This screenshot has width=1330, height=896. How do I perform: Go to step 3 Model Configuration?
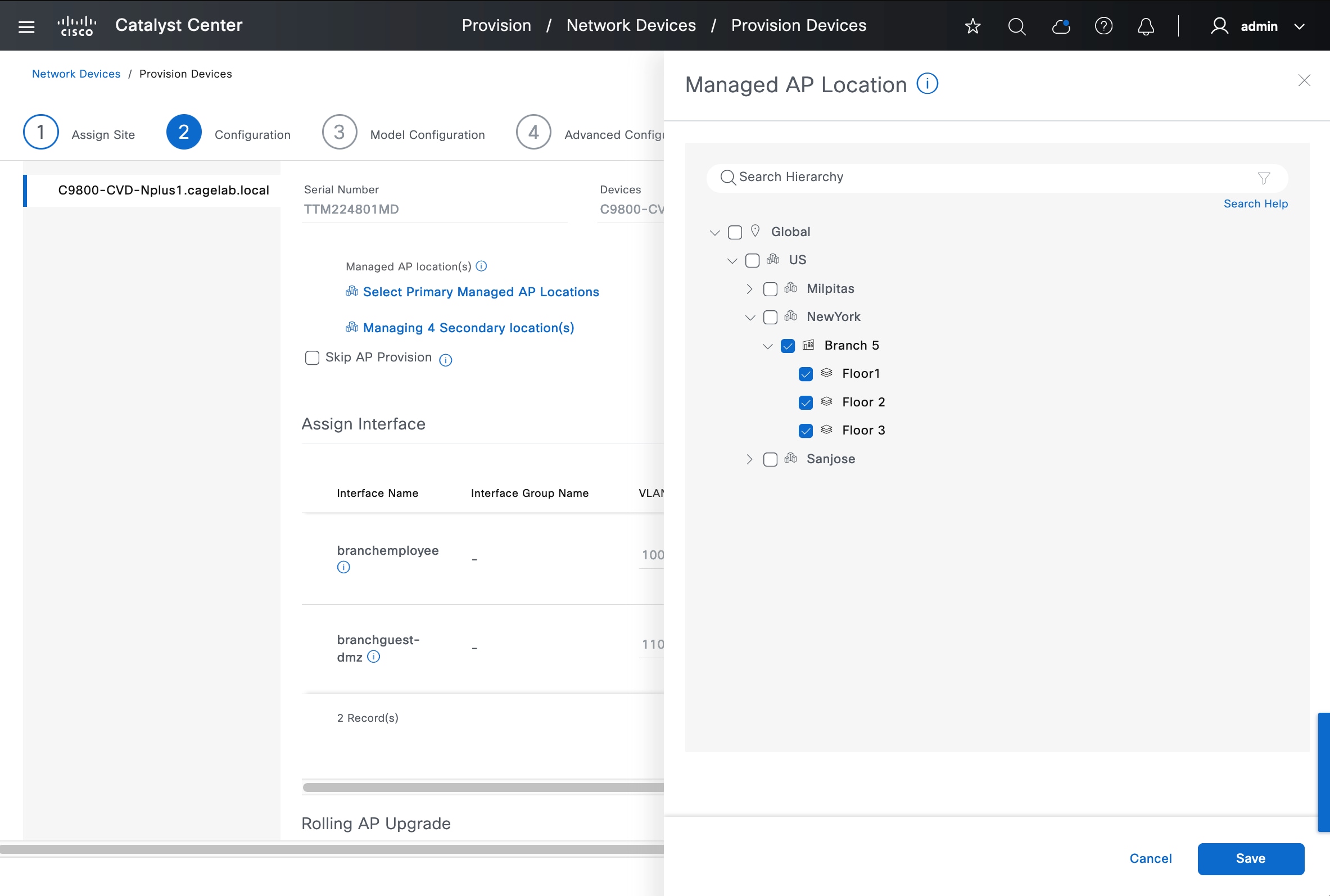[340, 133]
